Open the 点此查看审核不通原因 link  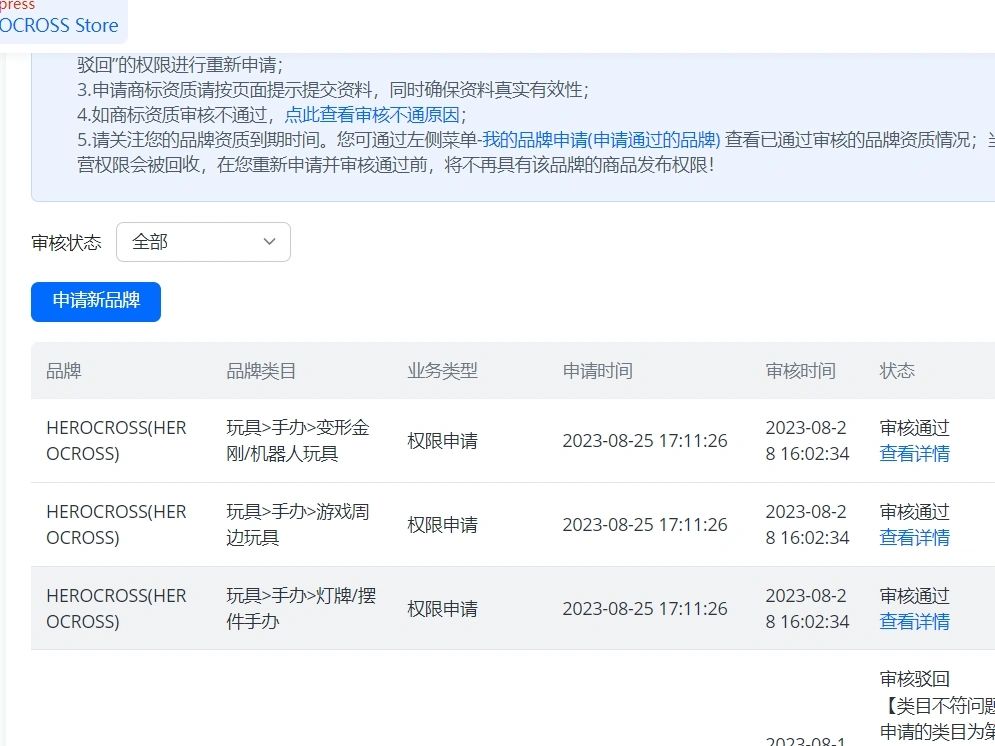tap(372, 115)
